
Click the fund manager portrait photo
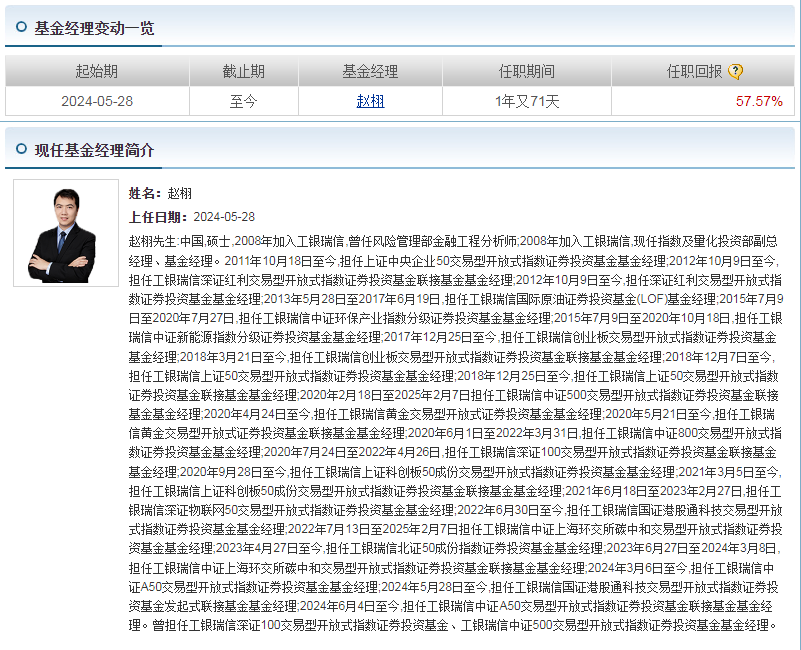click(66, 233)
